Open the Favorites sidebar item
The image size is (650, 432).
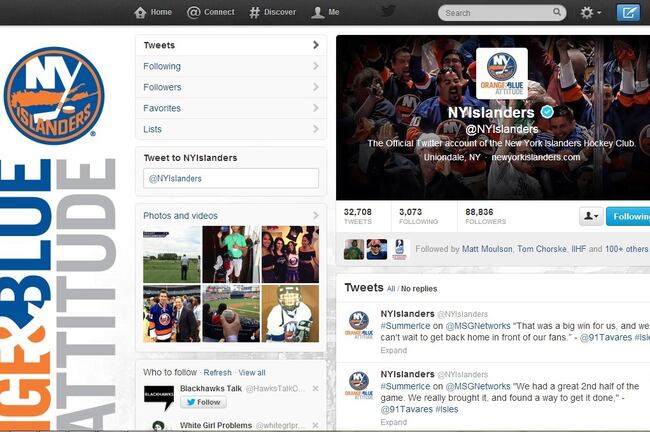(x=231, y=108)
